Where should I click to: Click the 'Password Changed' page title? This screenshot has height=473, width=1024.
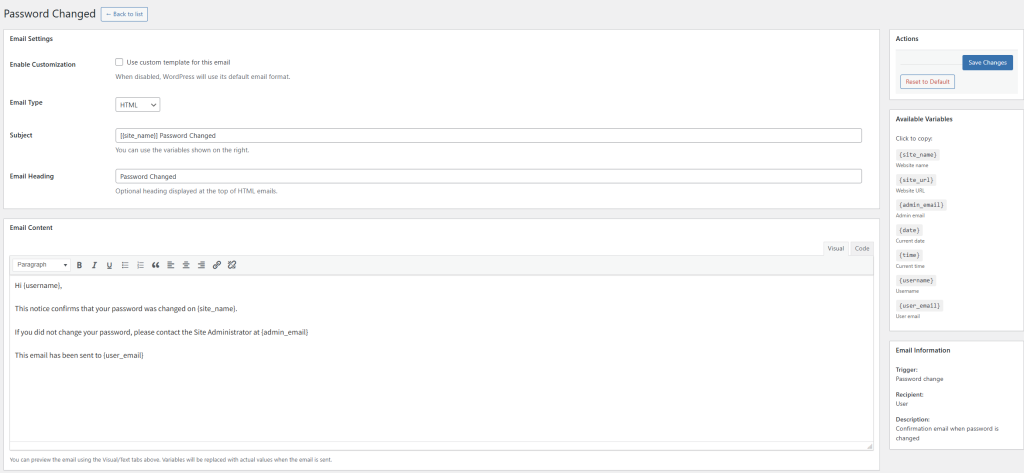tap(50, 14)
